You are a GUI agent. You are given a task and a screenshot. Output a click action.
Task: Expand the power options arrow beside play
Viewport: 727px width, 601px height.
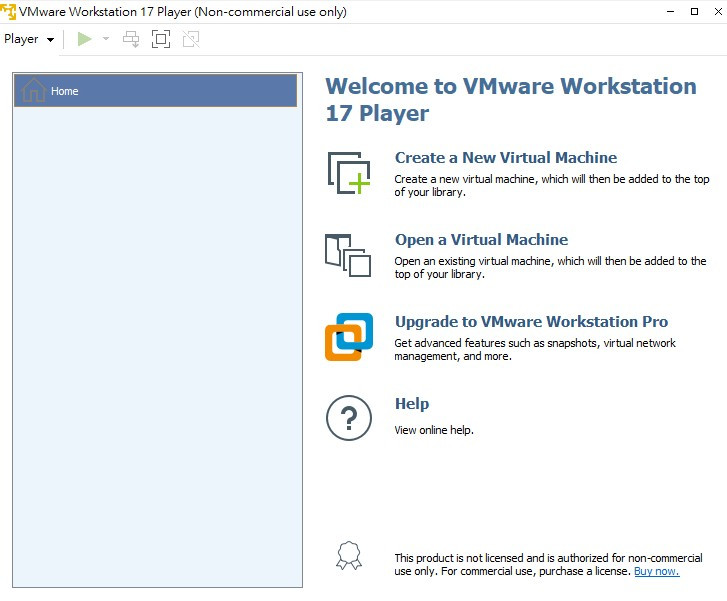coord(106,39)
